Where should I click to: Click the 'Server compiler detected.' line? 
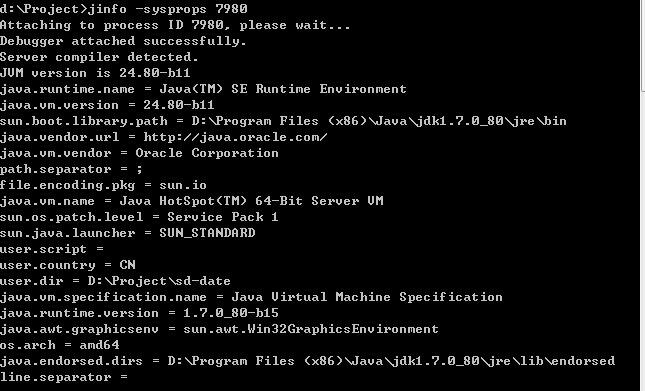coord(99,57)
